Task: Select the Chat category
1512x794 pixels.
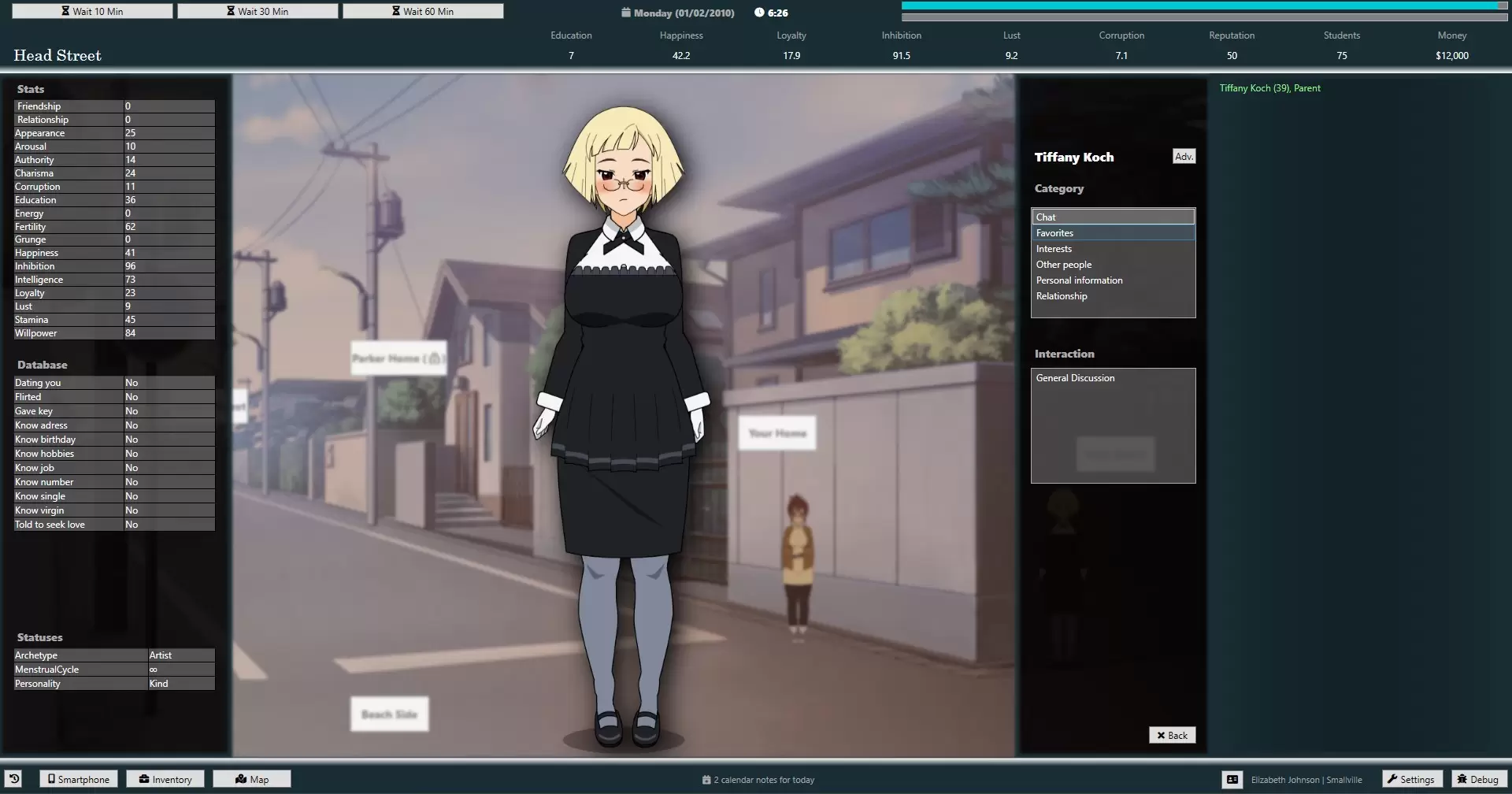Action: 1113,217
